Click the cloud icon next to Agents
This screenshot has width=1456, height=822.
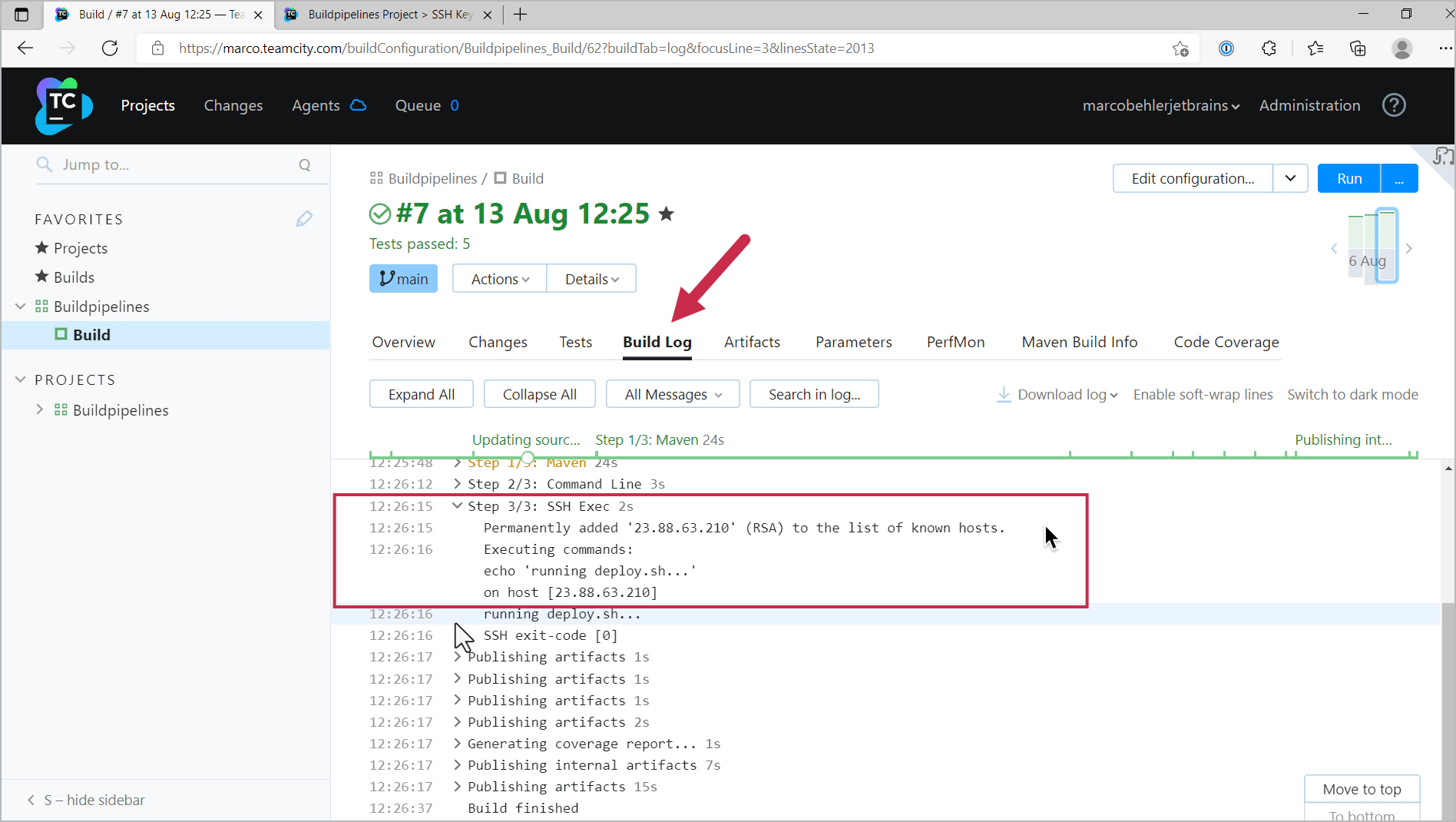coord(358,104)
